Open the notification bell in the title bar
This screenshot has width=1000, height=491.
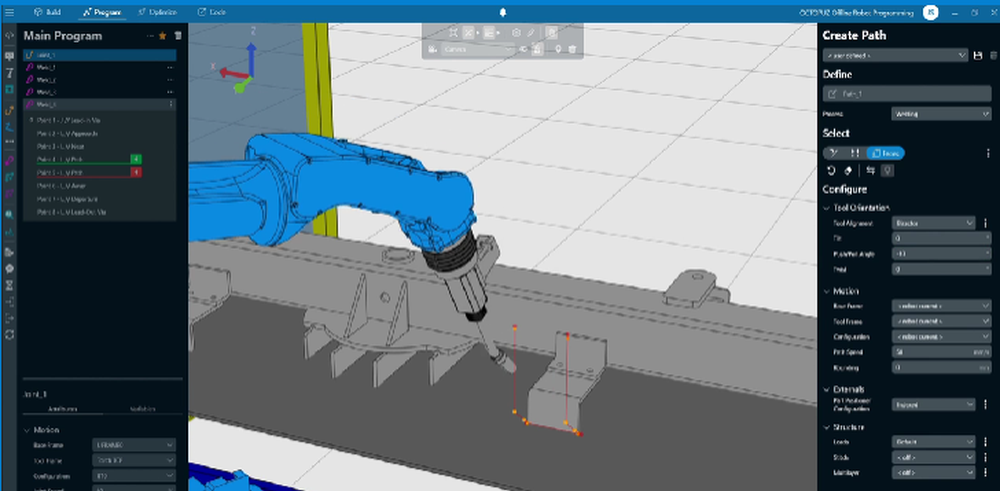503,13
